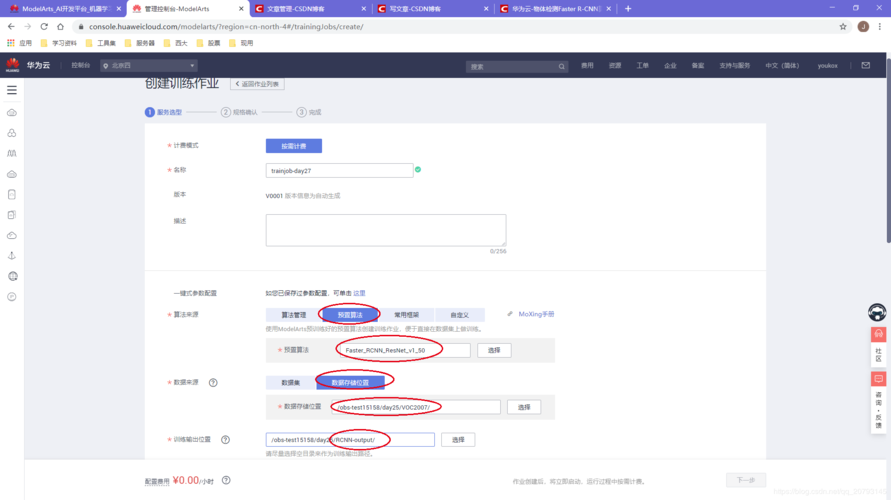This screenshot has height=500, width=891.
Task: Click the globe sidebar icon
Action: coord(12,276)
